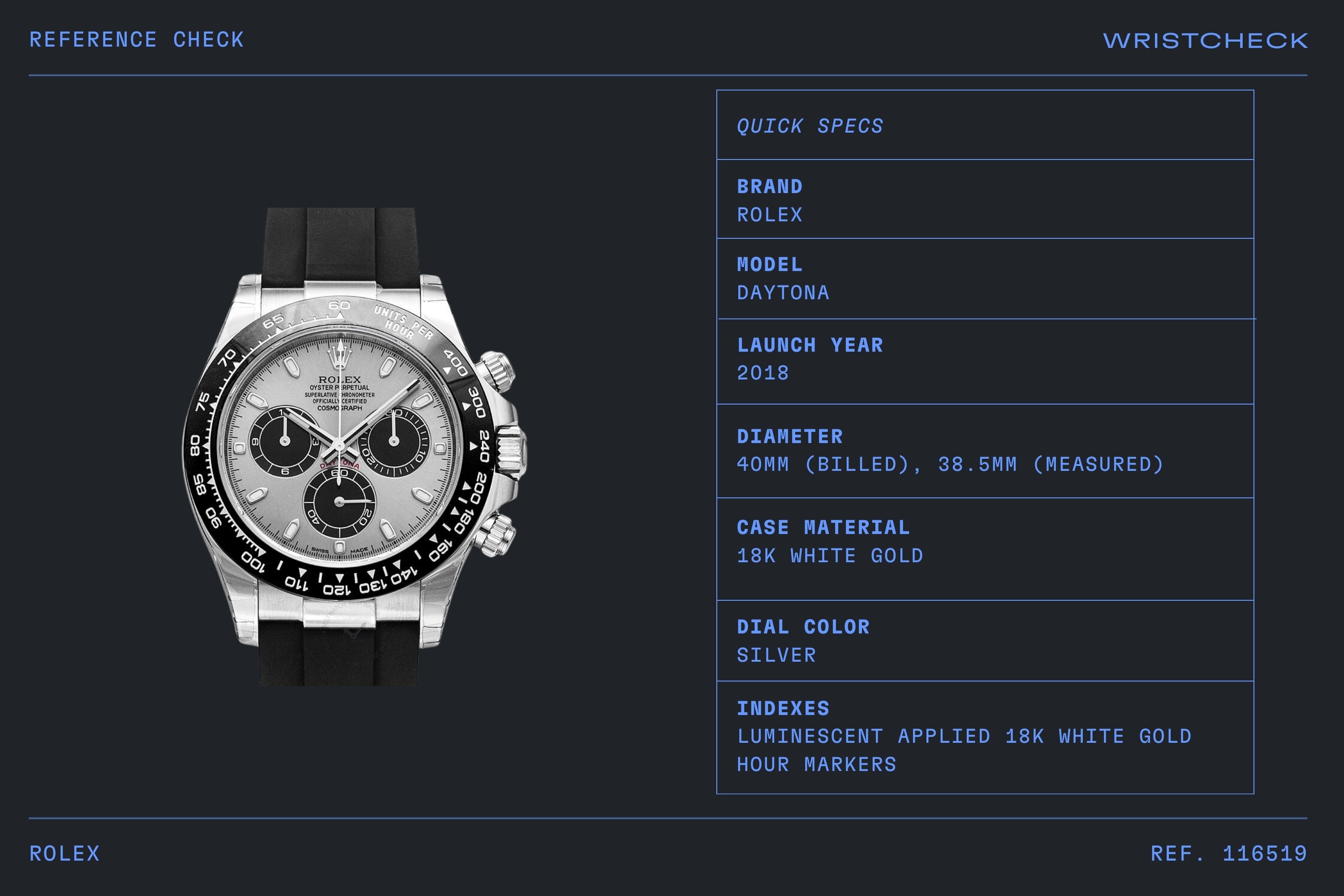Select the MODEL Daytona row
Viewport: 1344px width, 896px height.
pos(985,279)
